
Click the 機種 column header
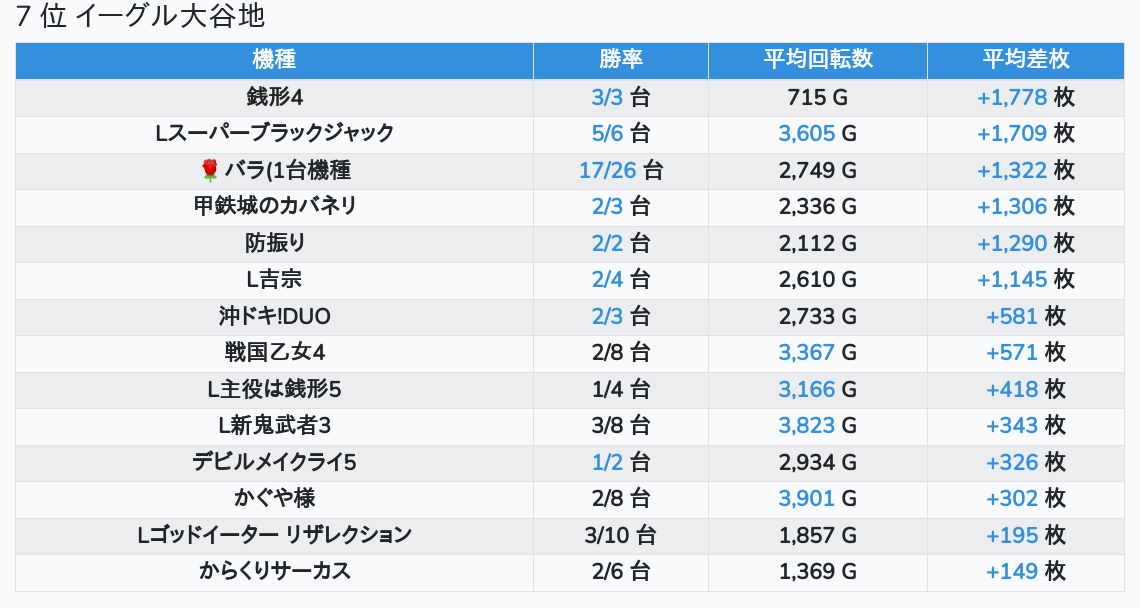point(274,60)
